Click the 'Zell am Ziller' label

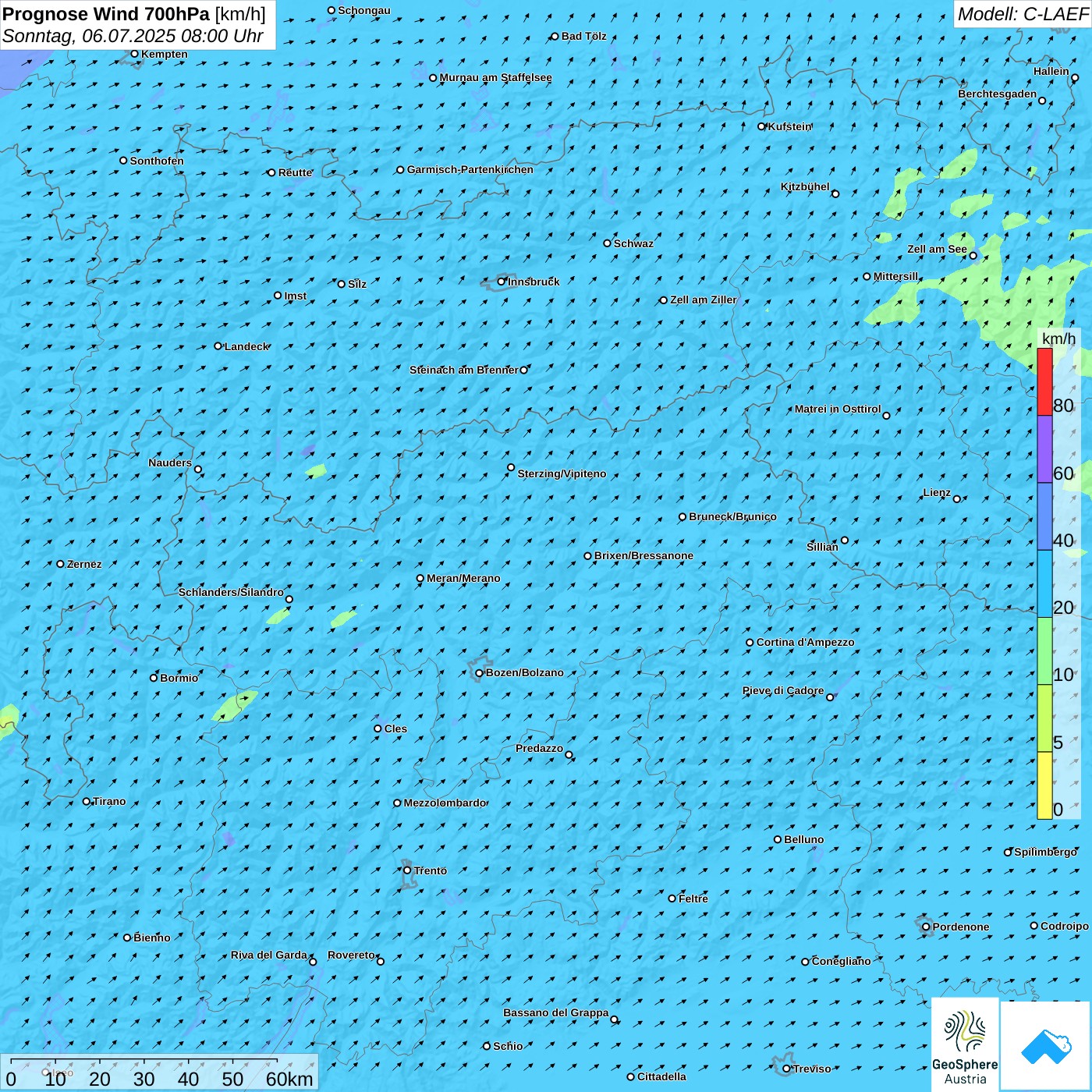tap(703, 300)
